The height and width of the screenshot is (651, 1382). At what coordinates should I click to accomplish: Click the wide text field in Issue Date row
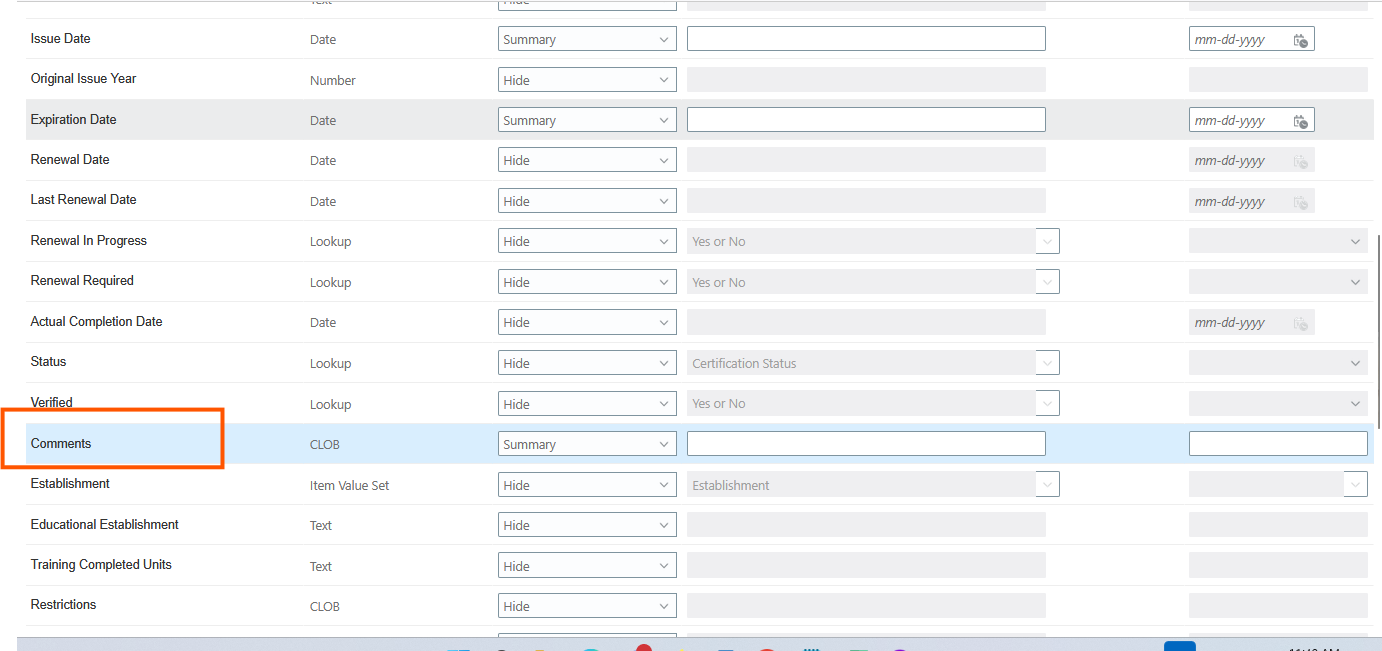tap(866, 39)
